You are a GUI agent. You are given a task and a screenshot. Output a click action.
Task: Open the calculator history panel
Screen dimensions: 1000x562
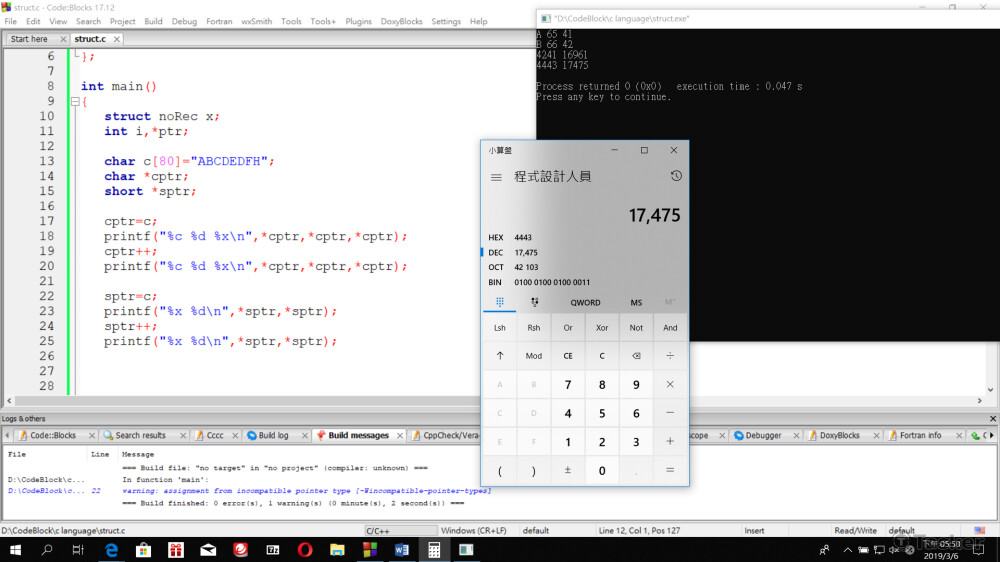(x=676, y=176)
